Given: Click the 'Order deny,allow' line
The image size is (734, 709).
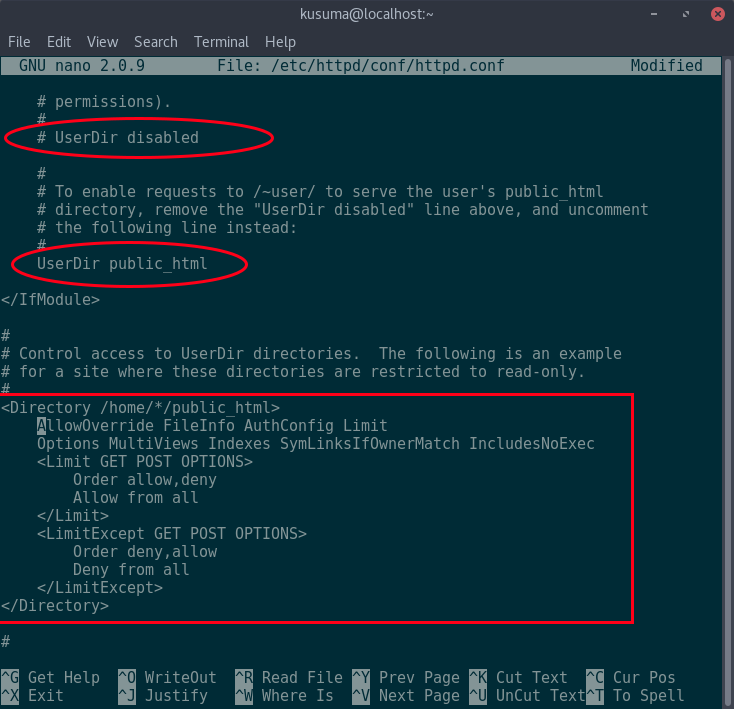Looking at the screenshot, I should click(x=145, y=552).
